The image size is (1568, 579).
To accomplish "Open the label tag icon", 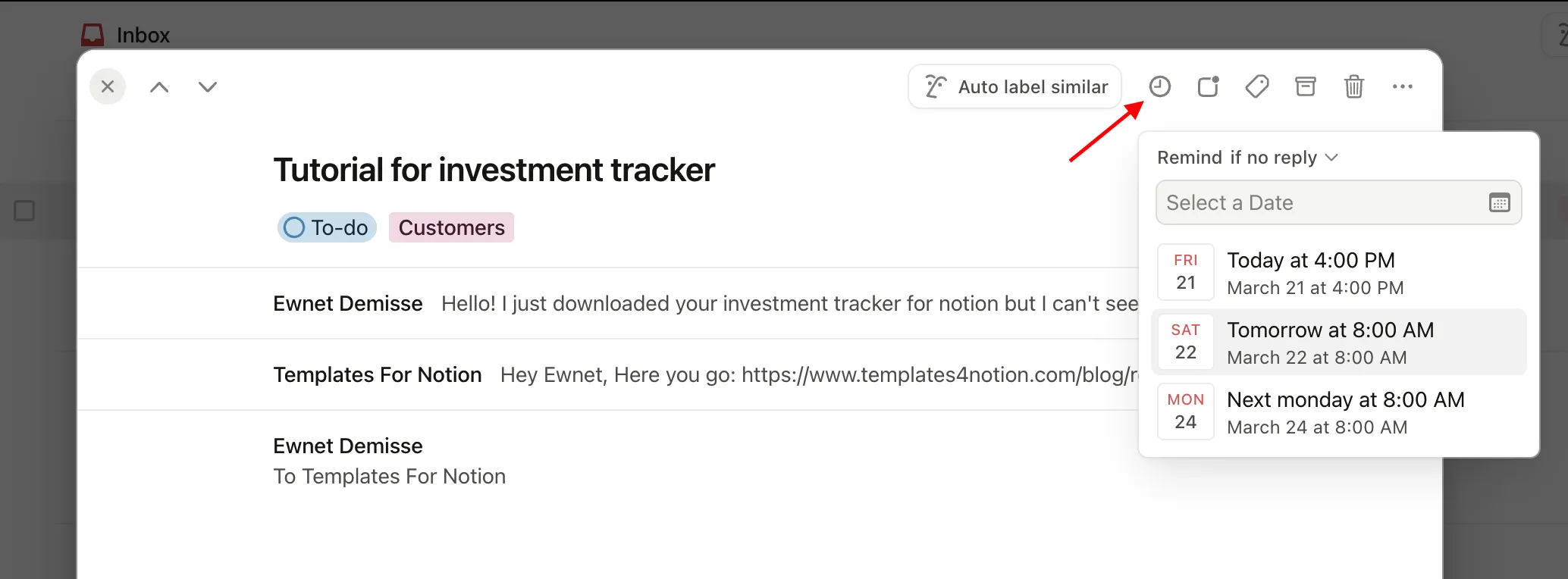I will point(1256,87).
